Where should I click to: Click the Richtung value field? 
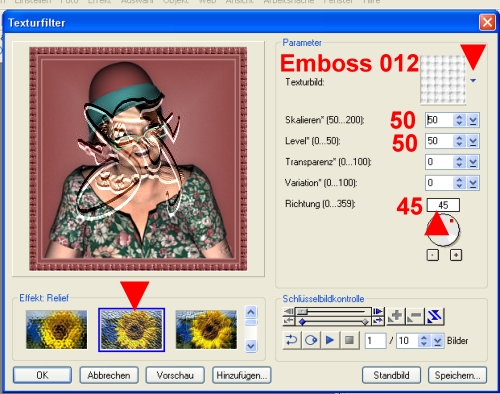[x=443, y=205]
